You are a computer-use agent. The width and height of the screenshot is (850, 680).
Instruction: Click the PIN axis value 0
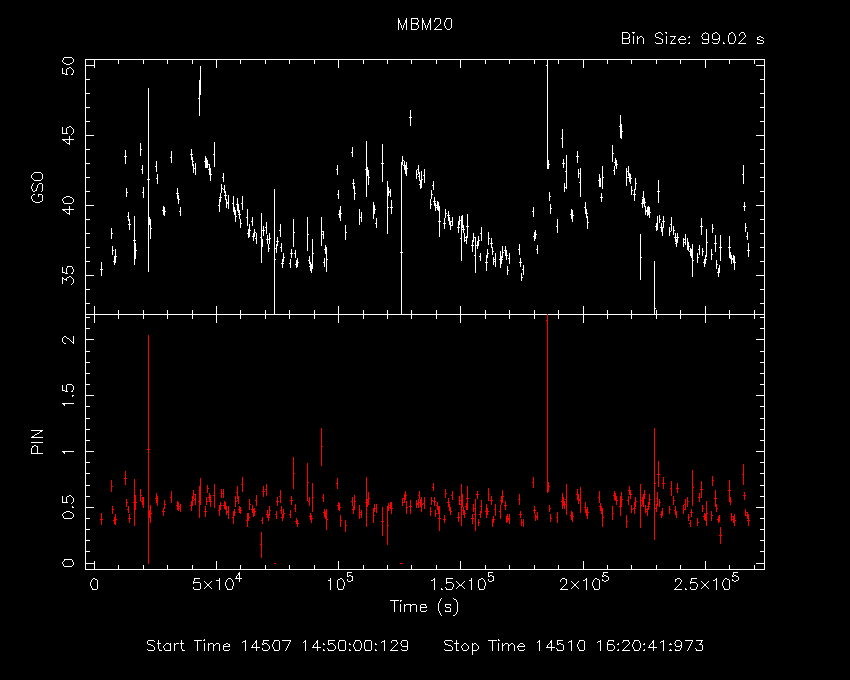point(68,563)
